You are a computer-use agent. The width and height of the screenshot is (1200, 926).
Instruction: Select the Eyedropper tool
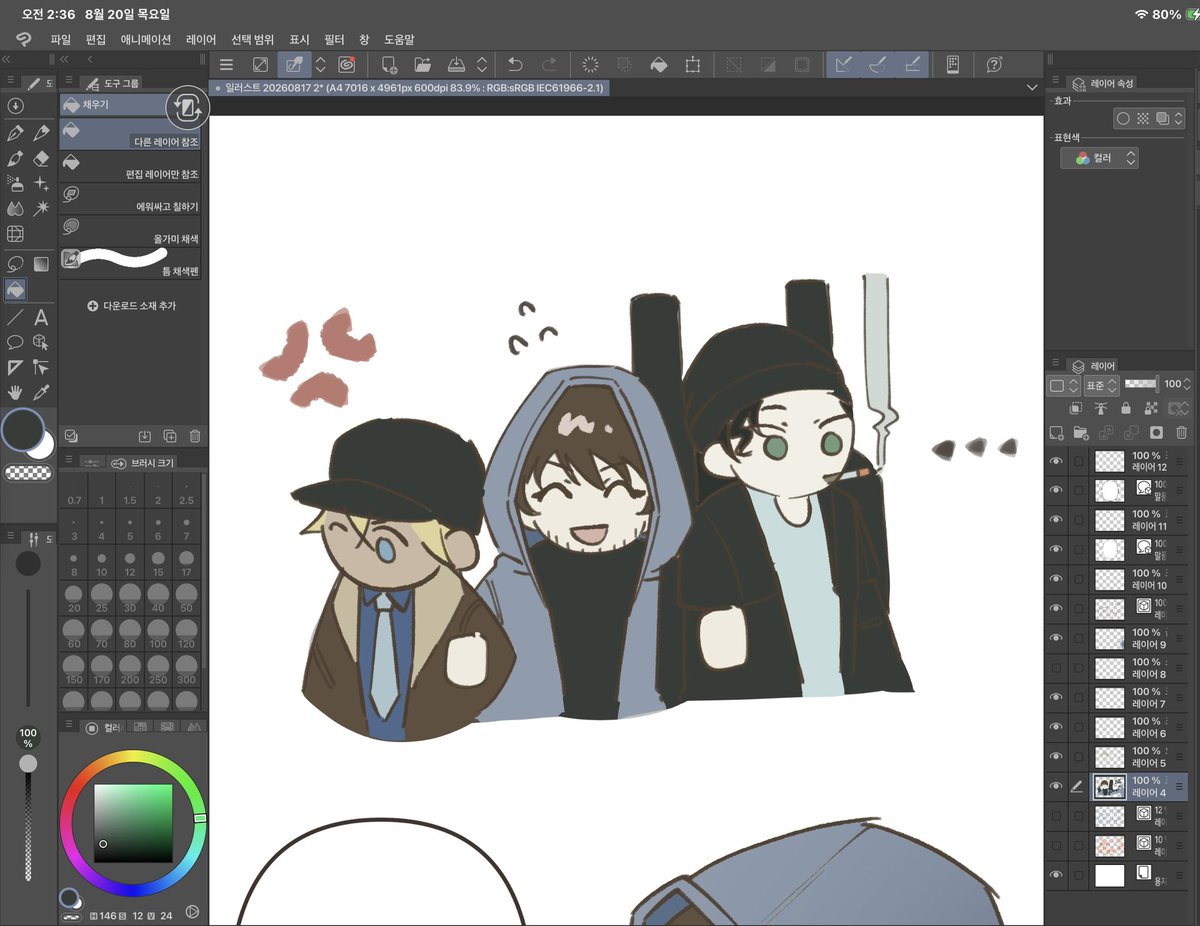pyautogui.click(x=41, y=392)
